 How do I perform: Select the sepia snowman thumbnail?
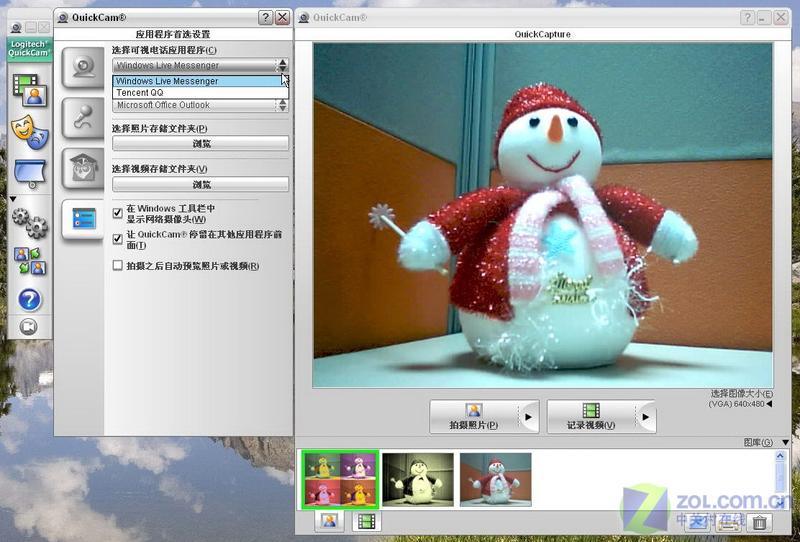click(418, 480)
